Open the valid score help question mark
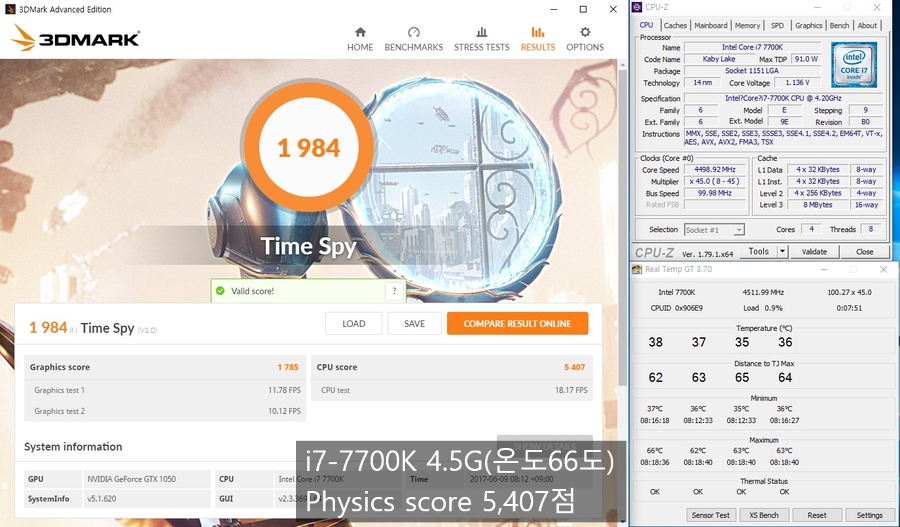The image size is (900, 527). pos(394,291)
